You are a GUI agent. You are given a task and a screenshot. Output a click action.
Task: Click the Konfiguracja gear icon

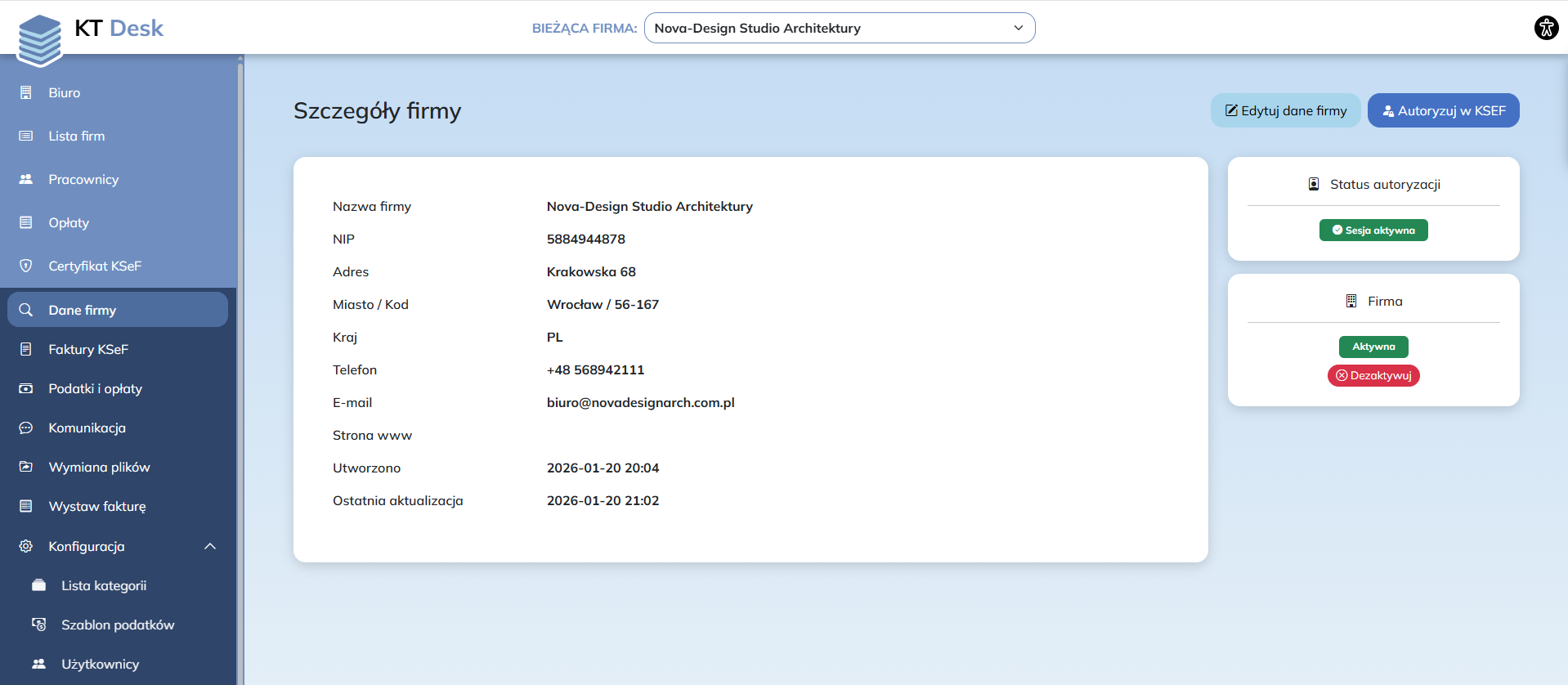coord(26,546)
